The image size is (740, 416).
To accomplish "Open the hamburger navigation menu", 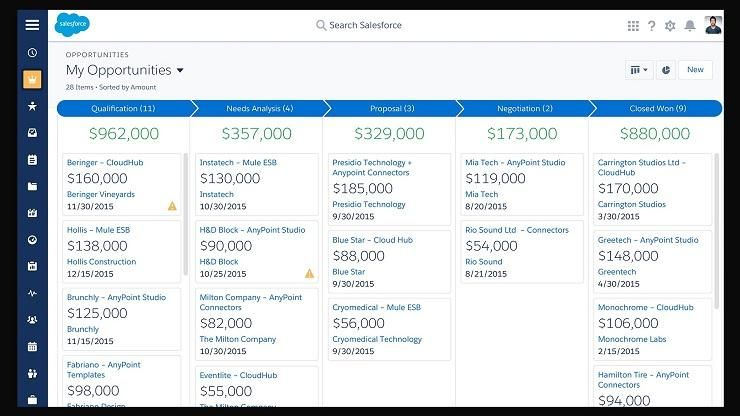I will point(32,25).
